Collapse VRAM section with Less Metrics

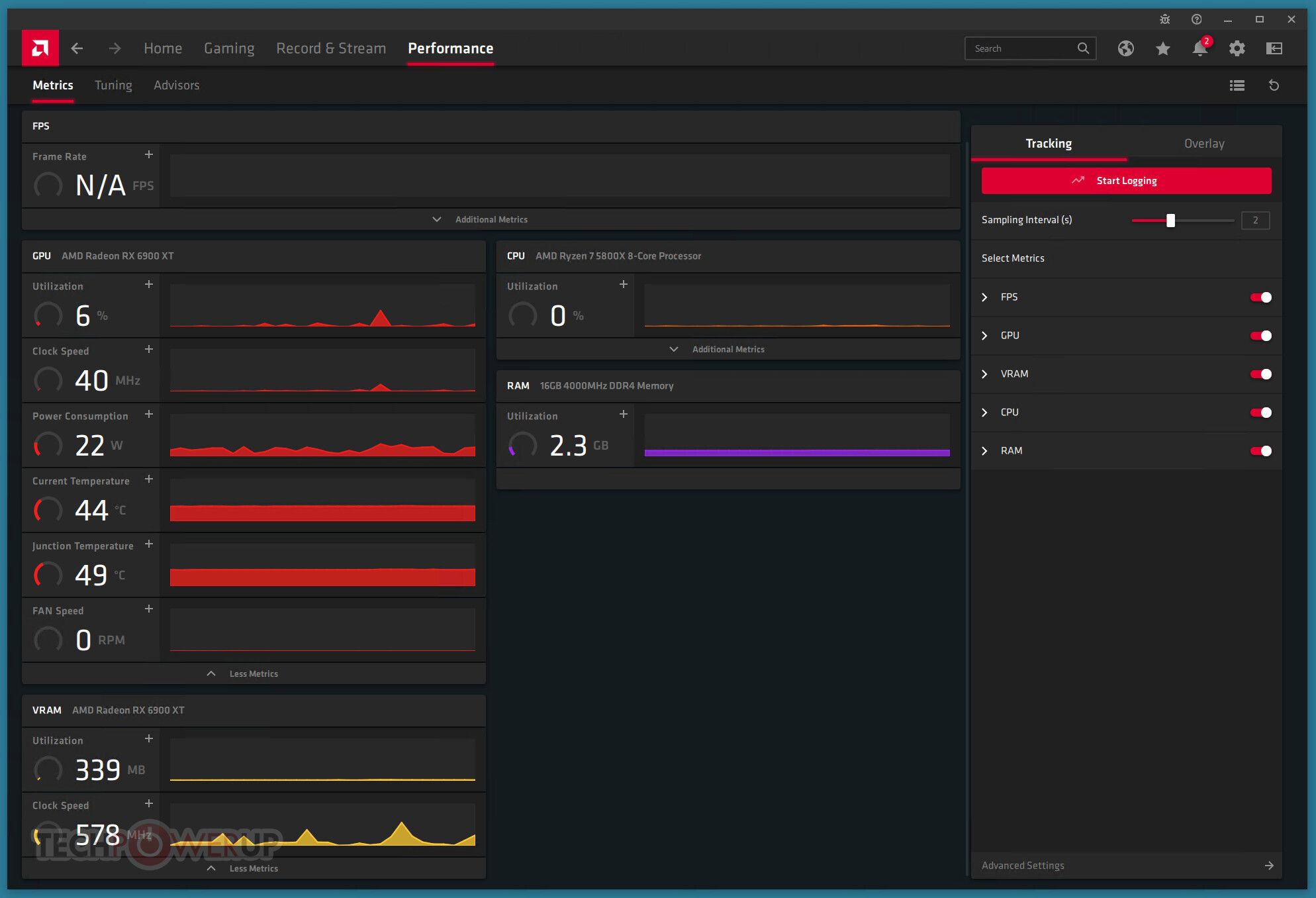coord(254,868)
